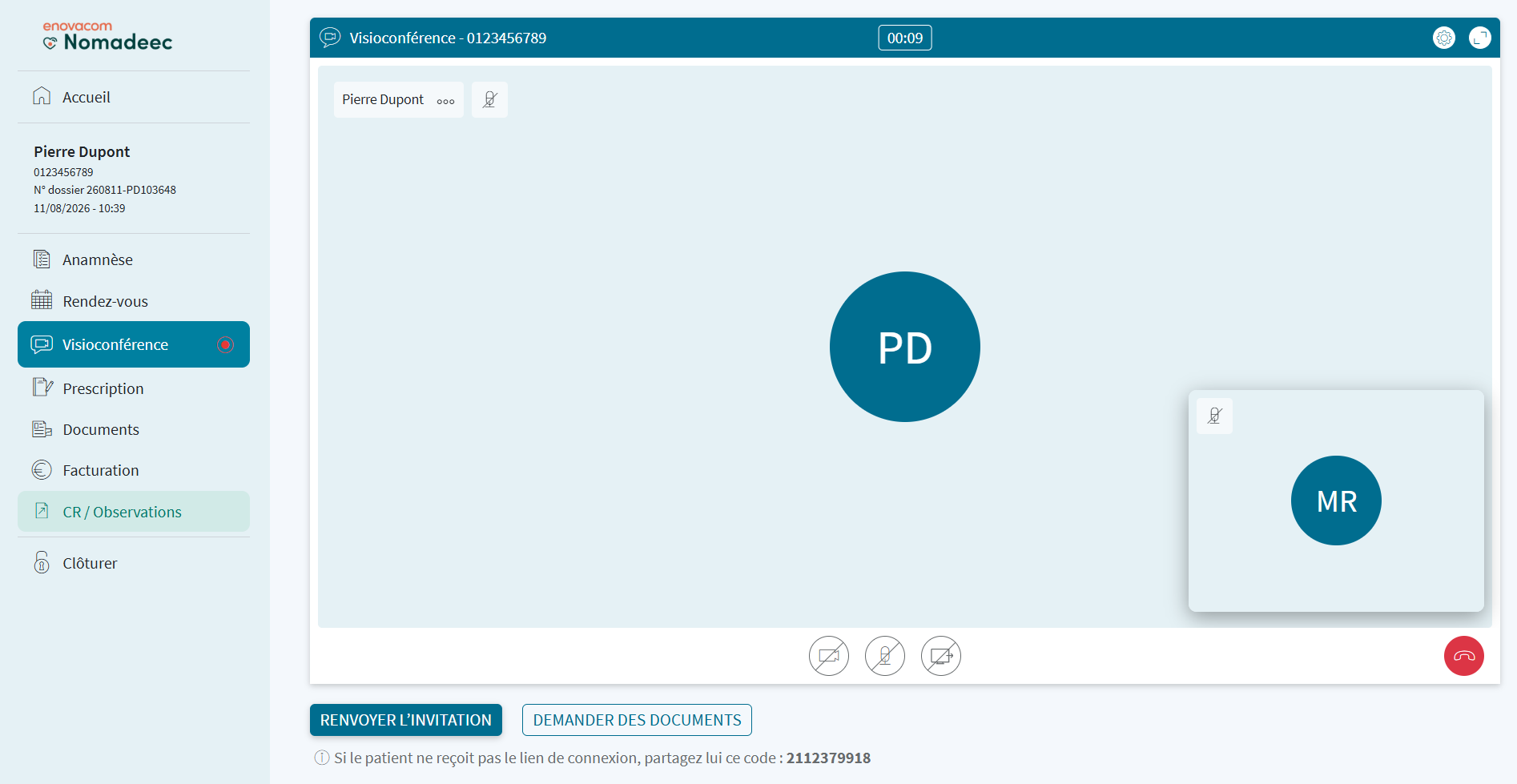This screenshot has width=1517, height=784.
Task: Open Pierre Dupont participant options dots
Action: [445, 101]
